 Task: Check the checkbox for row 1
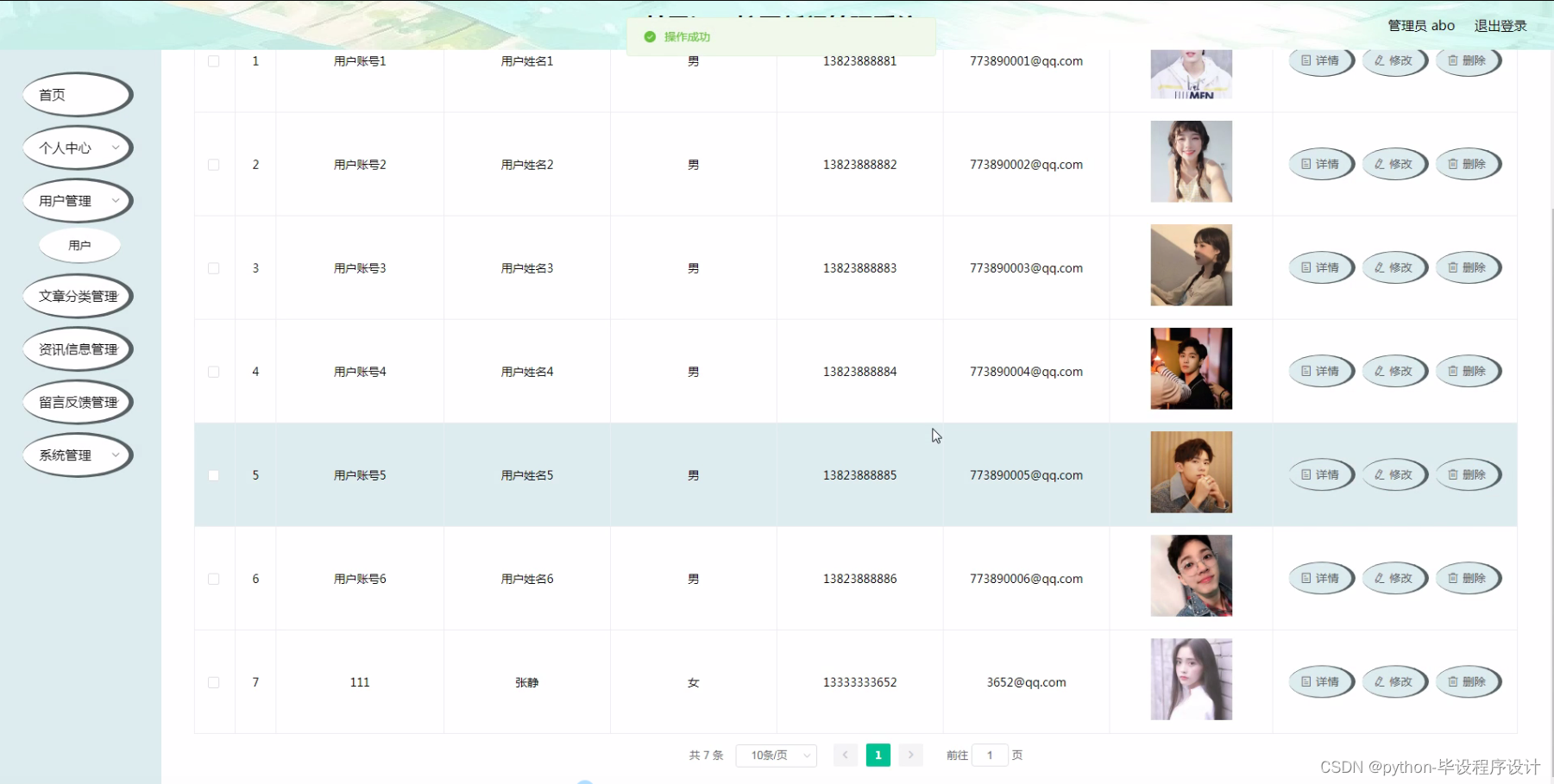click(x=214, y=60)
